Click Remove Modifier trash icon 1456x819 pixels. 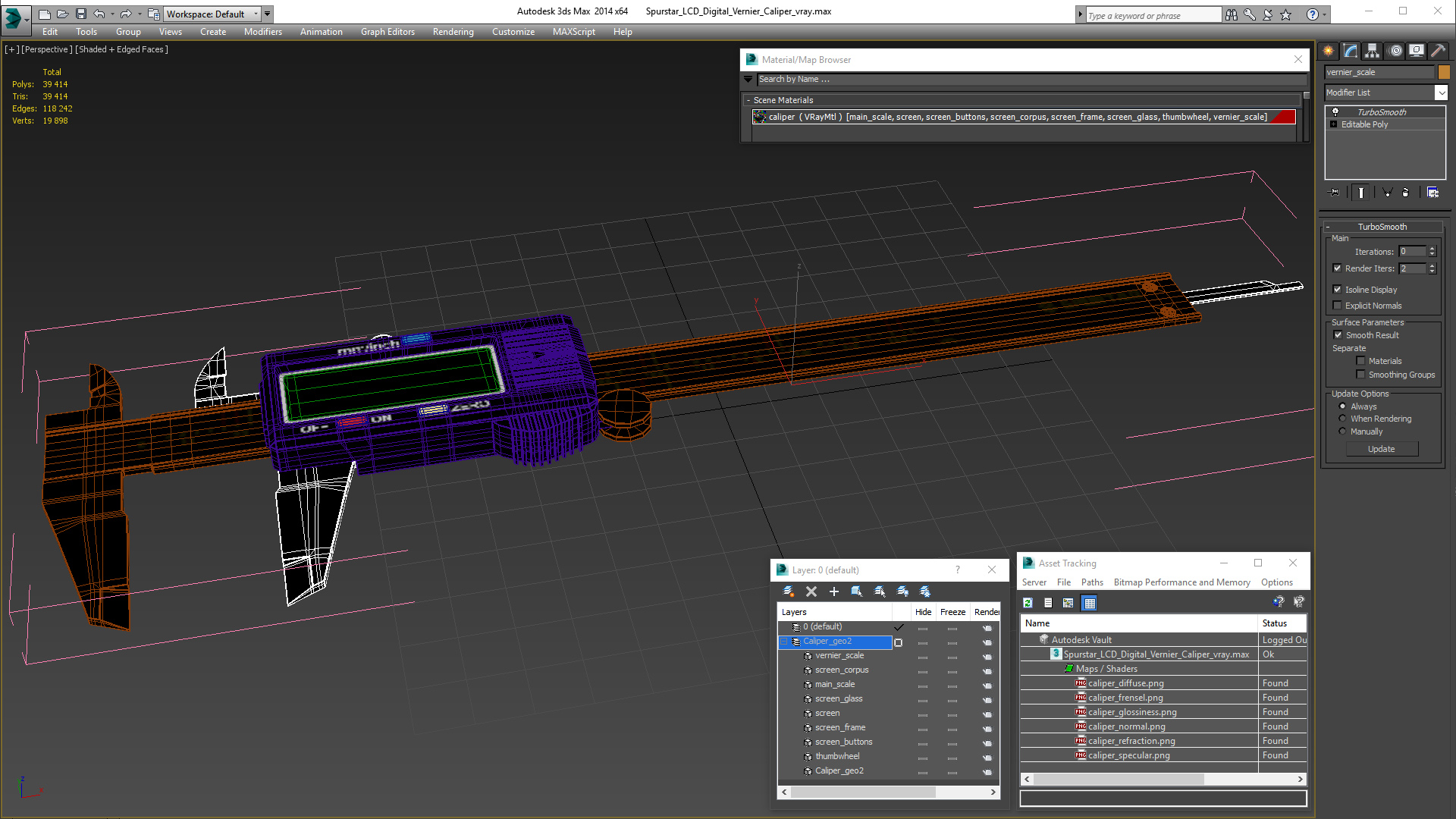pyautogui.click(x=1405, y=193)
